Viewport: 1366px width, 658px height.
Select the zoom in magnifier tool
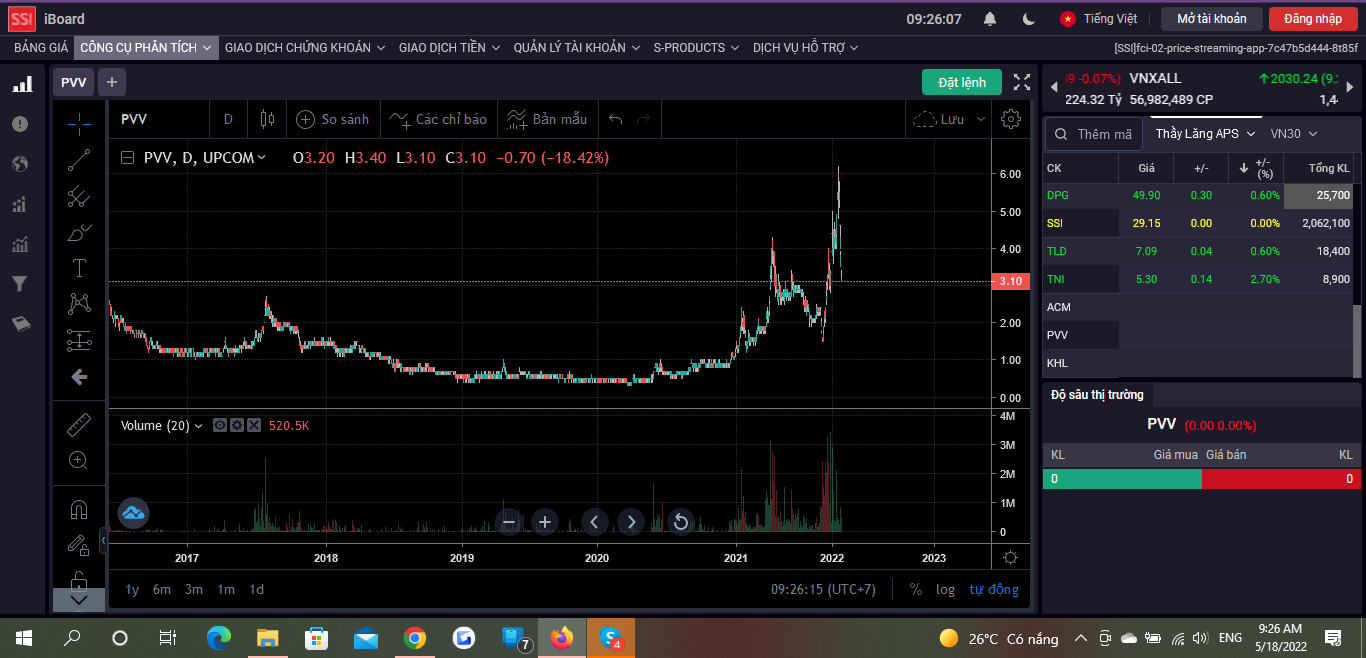click(x=79, y=460)
